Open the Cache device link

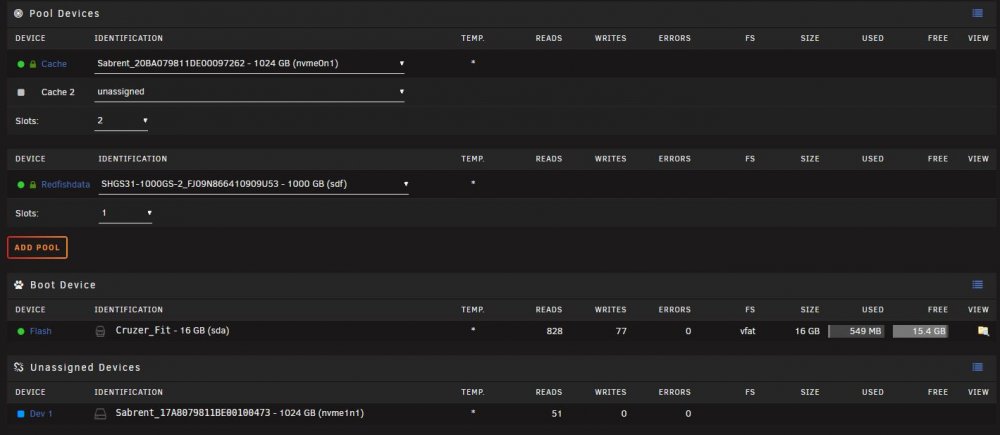[54, 64]
